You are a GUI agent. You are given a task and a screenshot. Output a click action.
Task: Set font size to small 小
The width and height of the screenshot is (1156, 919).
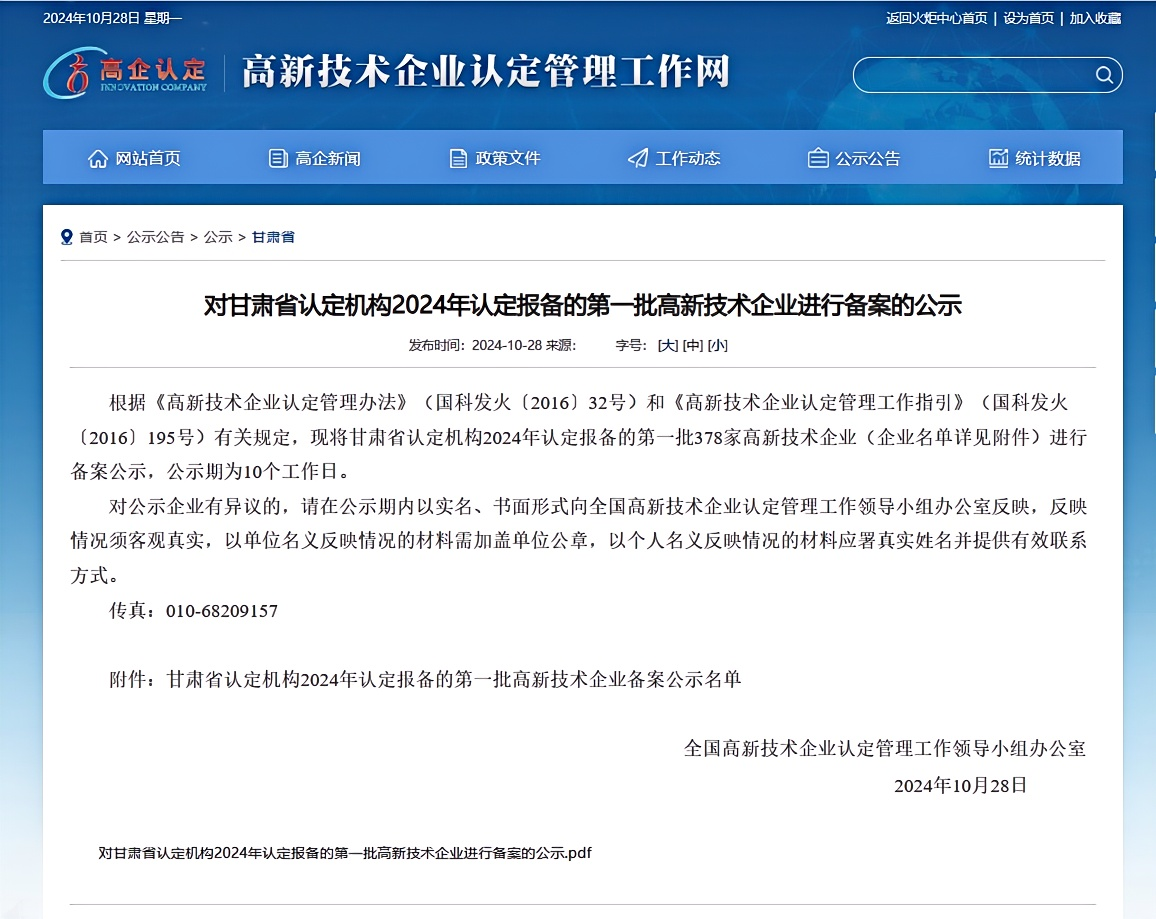point(717,345)
